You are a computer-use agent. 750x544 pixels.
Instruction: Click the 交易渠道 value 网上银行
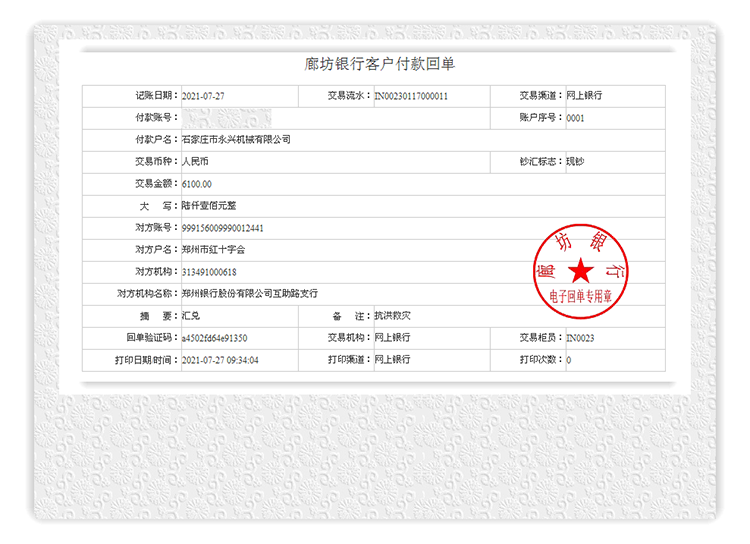tap(584, 96)
